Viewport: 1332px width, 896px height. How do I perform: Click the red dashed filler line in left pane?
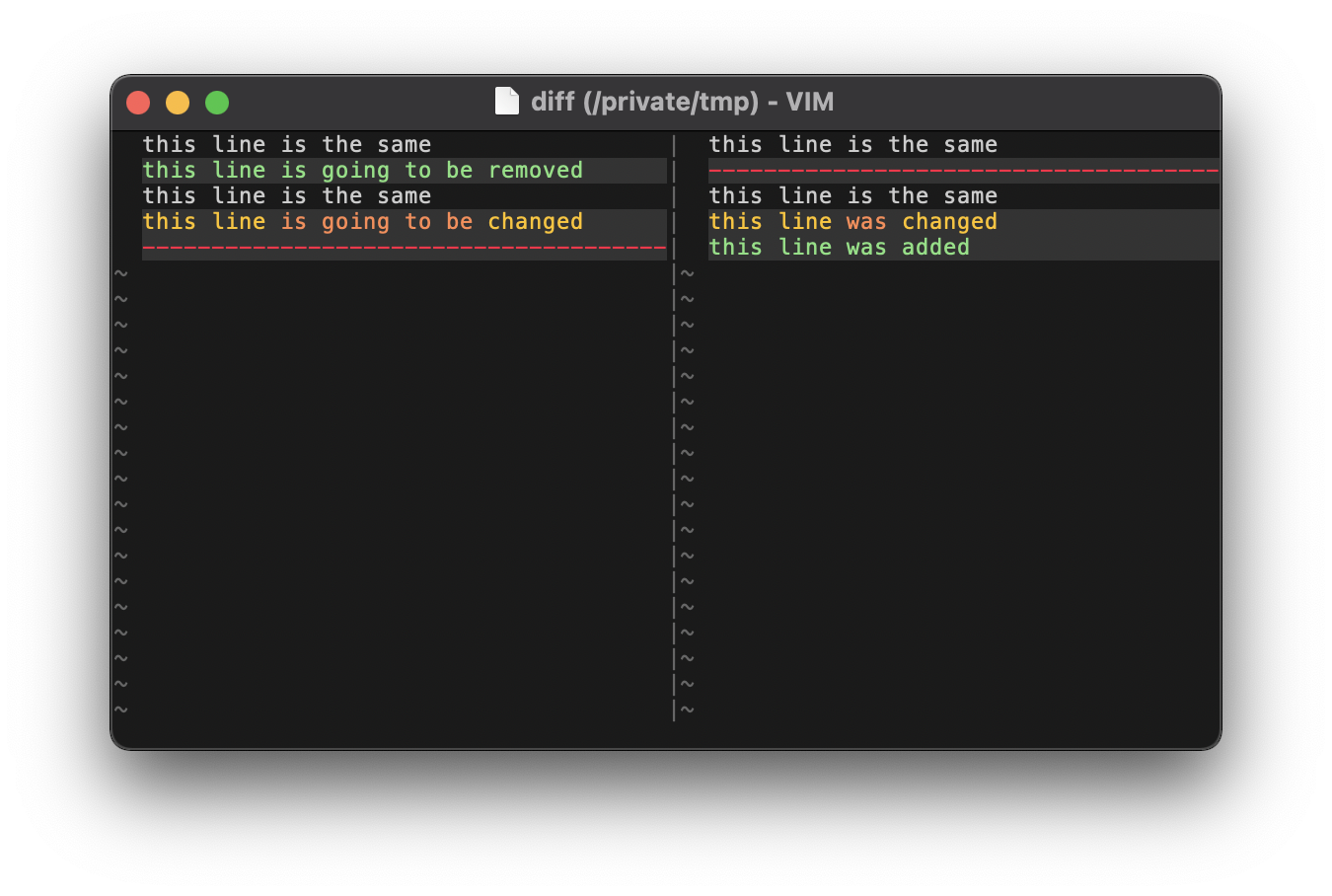pos(405,247)
